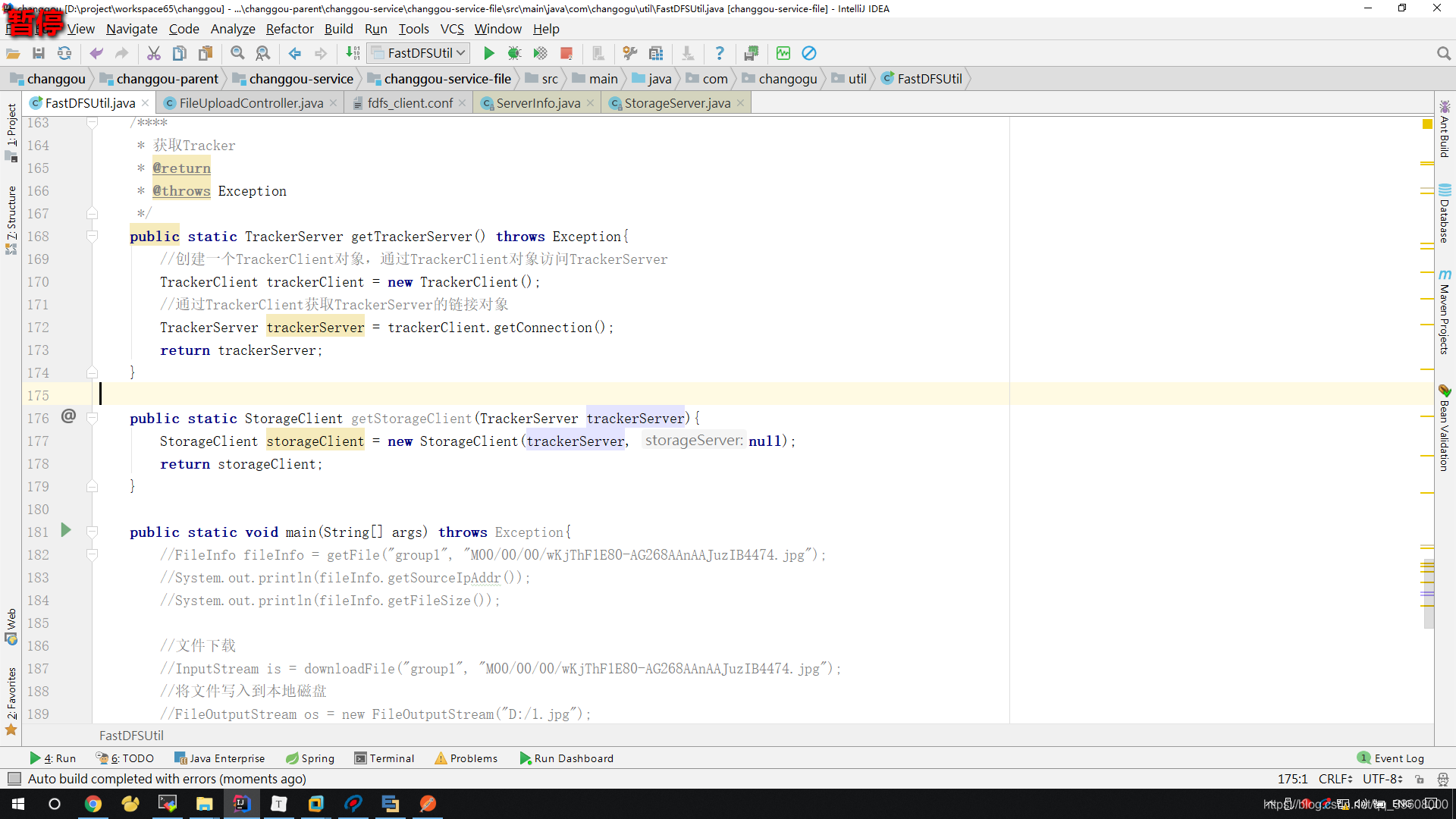The image size is (1456, 819).
Task: Click the Help question mark icon
Action: [720, 53]
